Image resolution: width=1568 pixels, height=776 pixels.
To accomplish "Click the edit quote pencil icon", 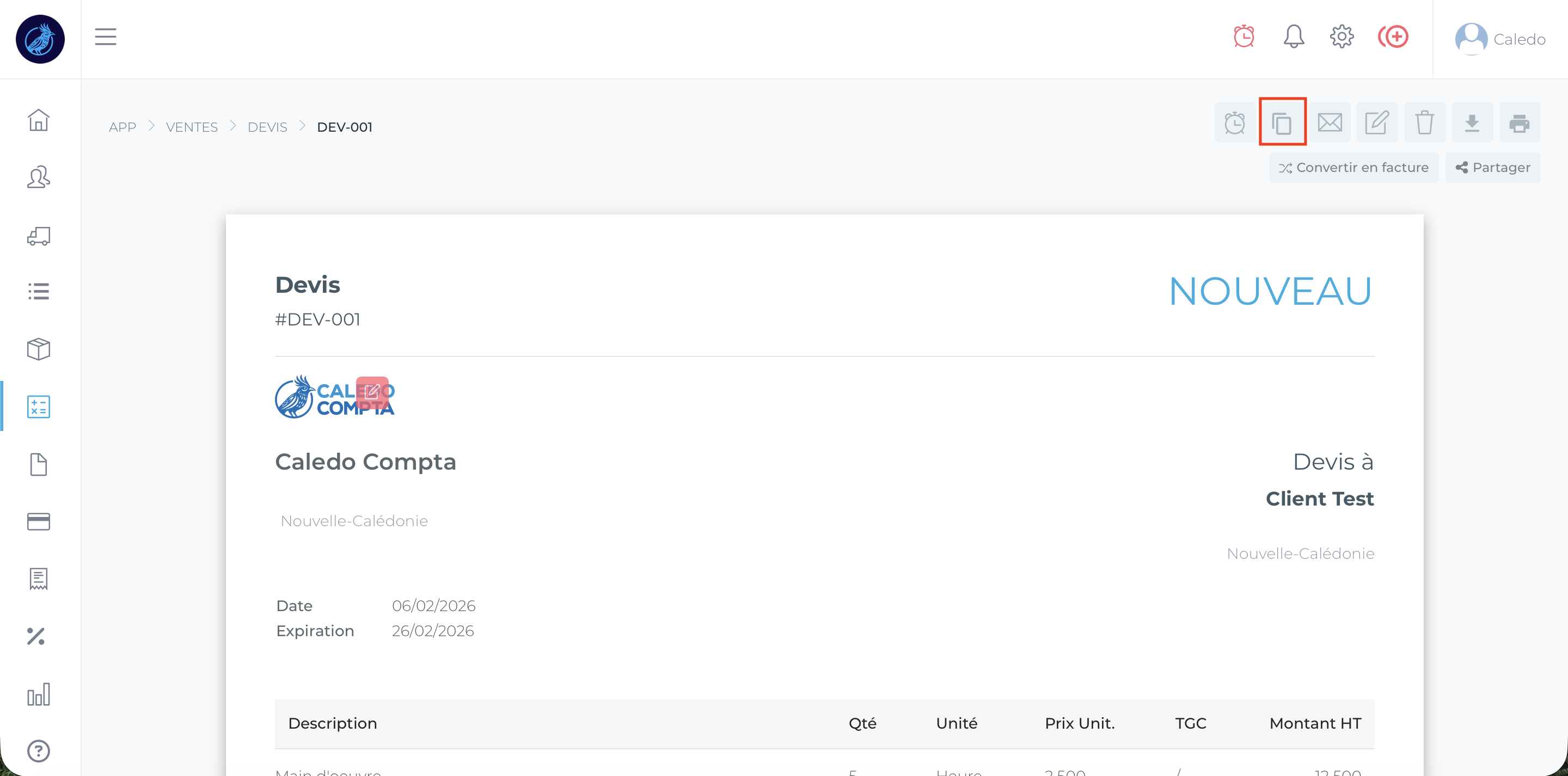I will pyautogui.click(x=1377, y=123).
